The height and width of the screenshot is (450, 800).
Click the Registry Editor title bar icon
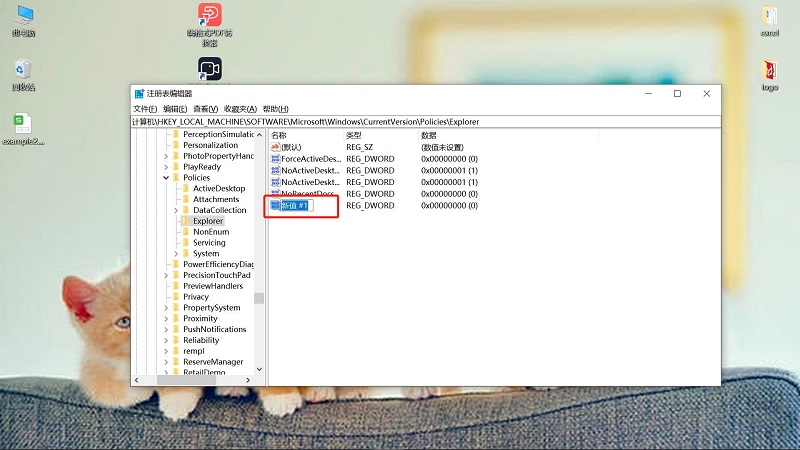click(139, 94)
